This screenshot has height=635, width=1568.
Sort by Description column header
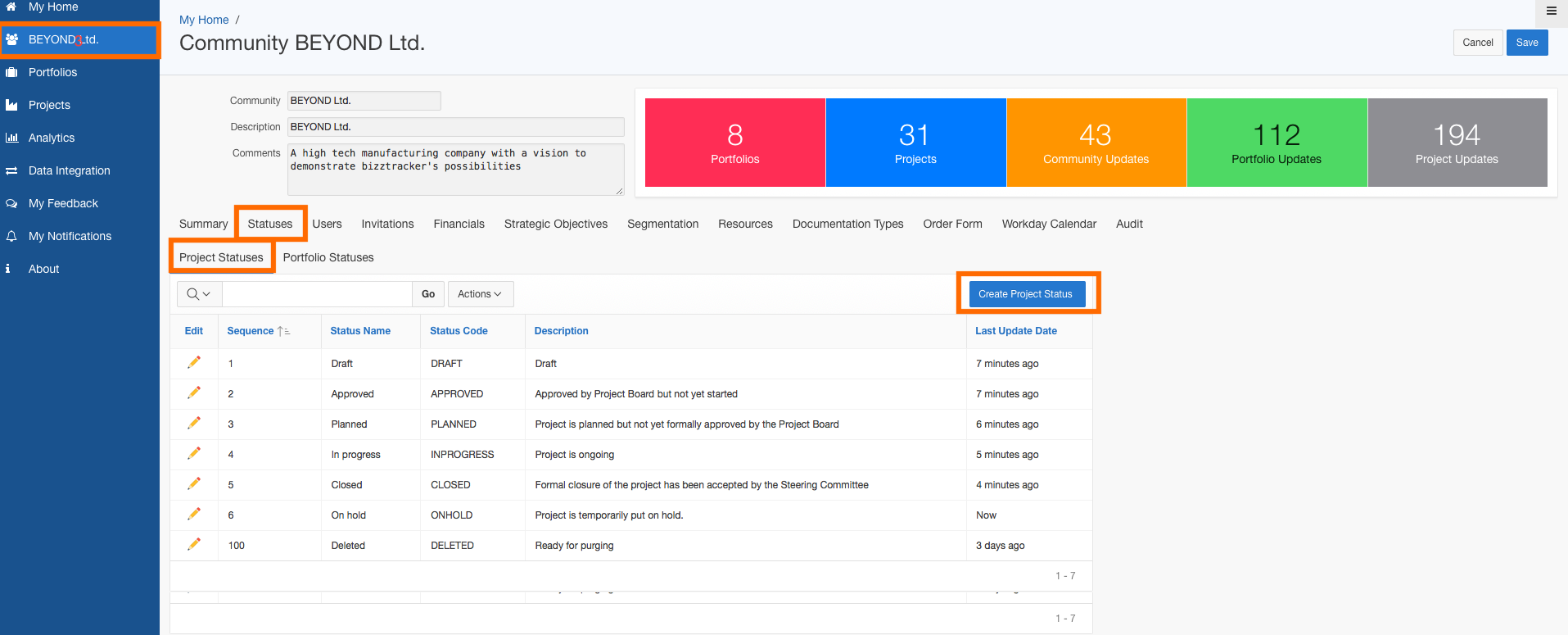click(x=562, y=331)
